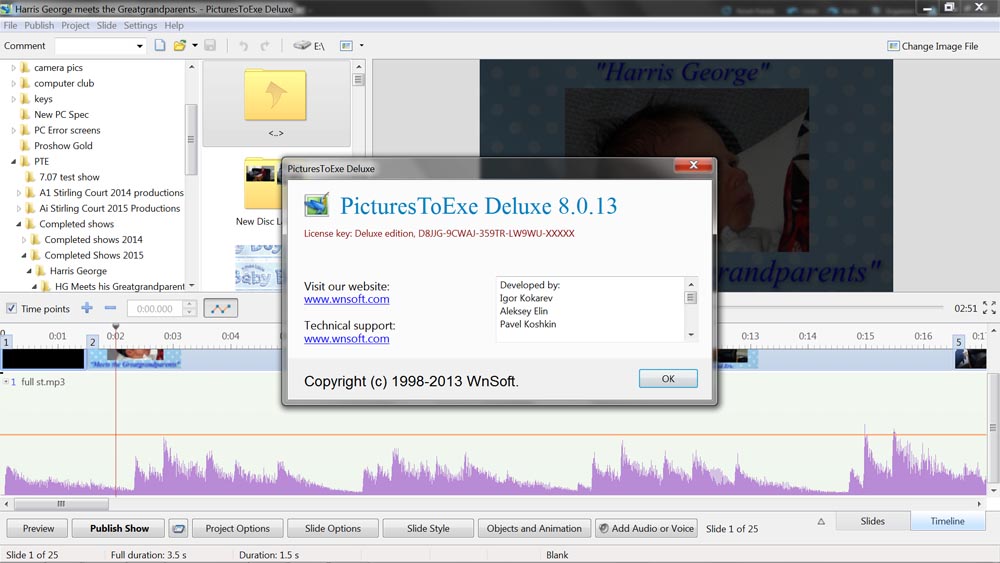Click the Preview button

coord(38,529)
